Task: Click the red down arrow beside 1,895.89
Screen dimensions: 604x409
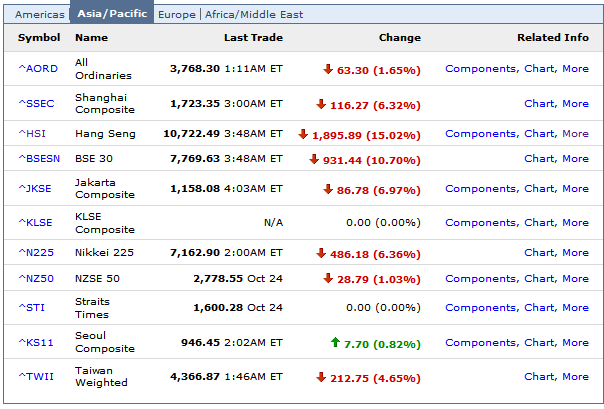Action: [x=303, y=134]
